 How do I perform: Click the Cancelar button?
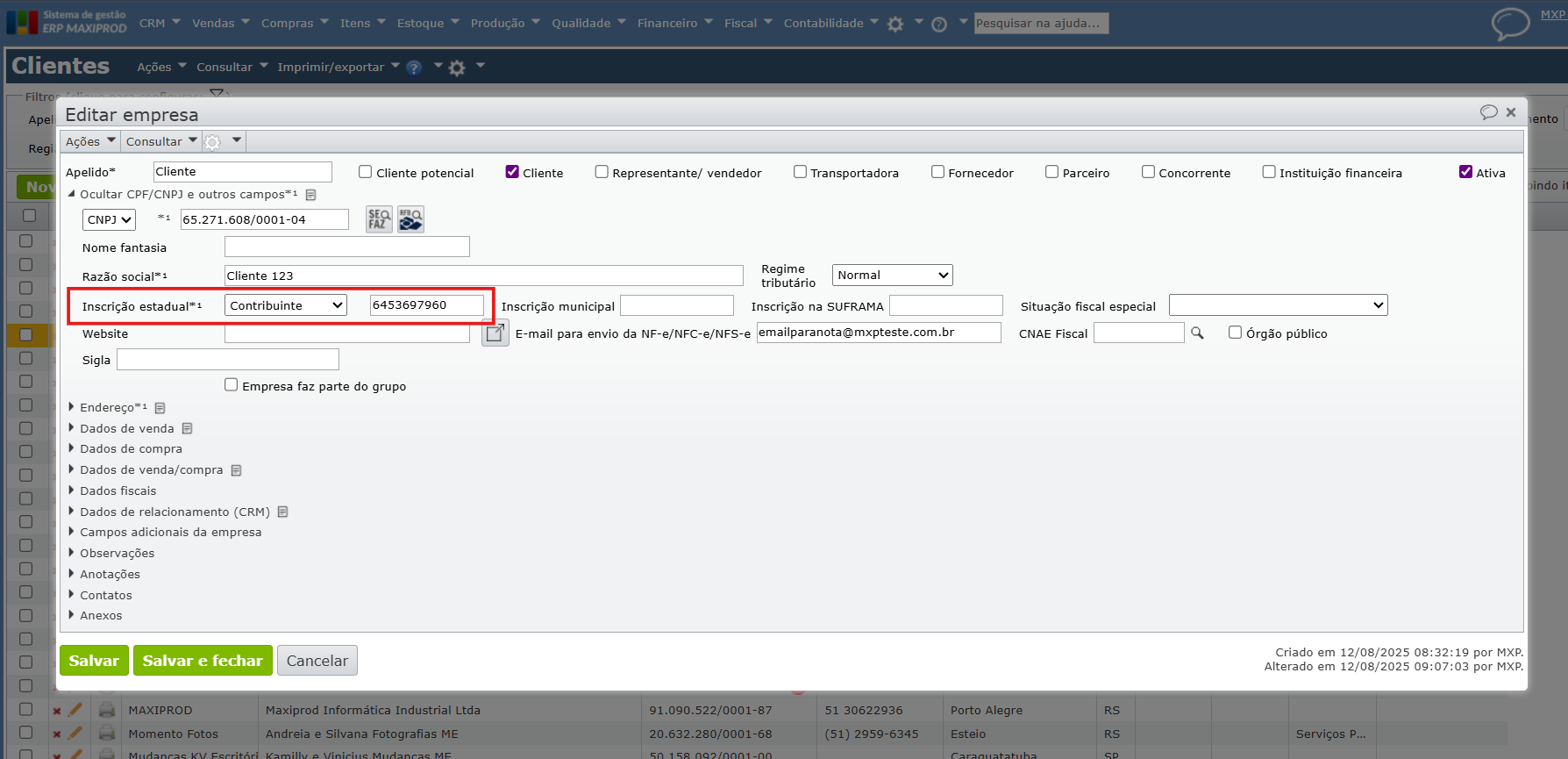coord(317,661)
